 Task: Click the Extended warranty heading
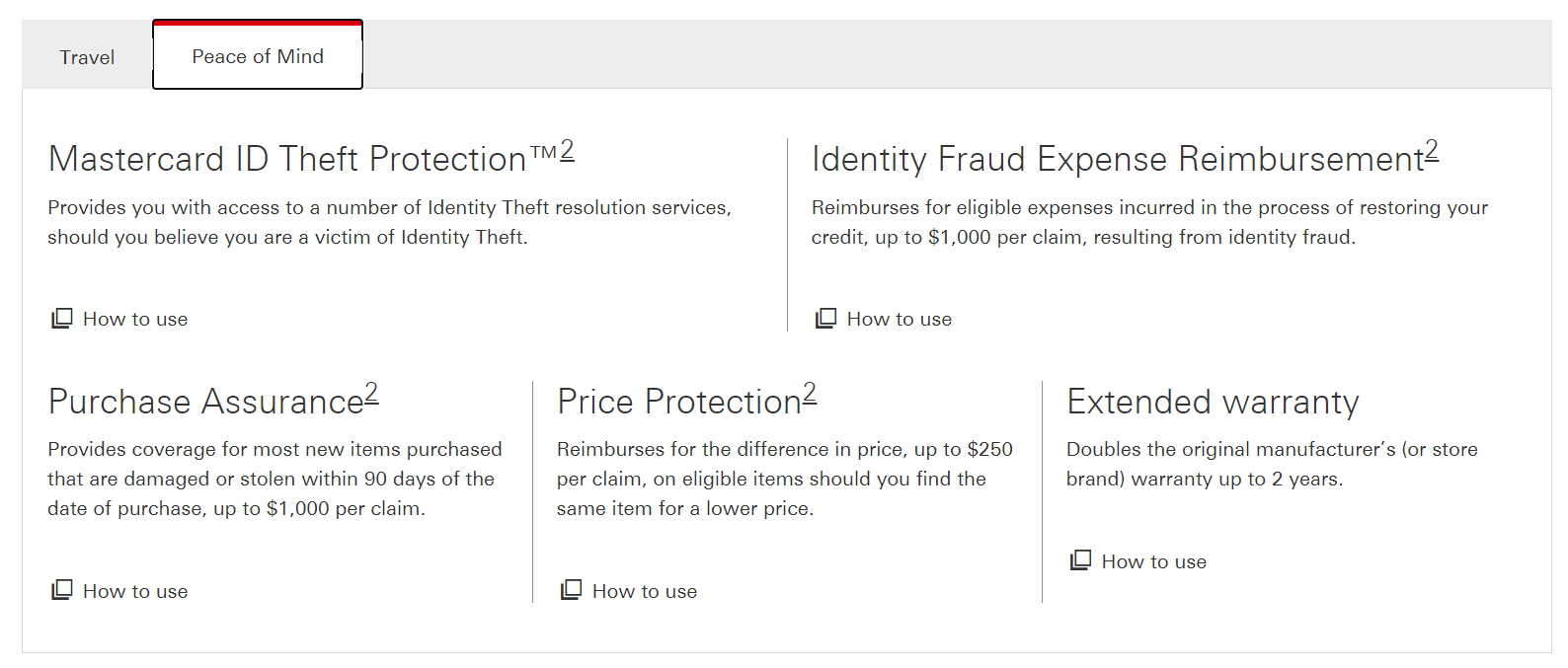tap(1213, 402)
